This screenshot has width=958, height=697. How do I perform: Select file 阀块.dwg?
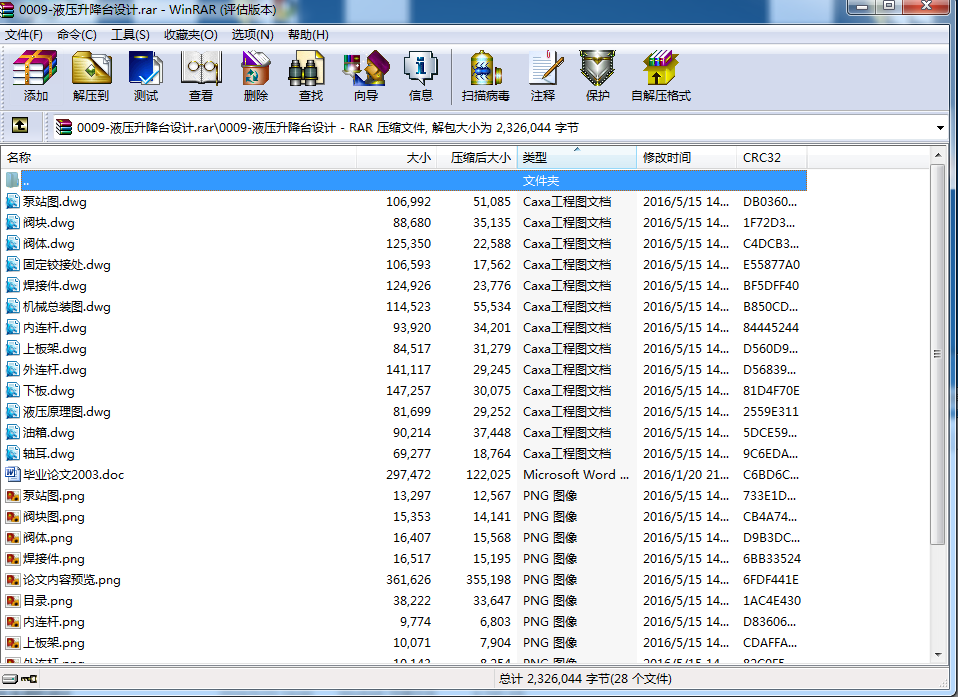point(49,222)
